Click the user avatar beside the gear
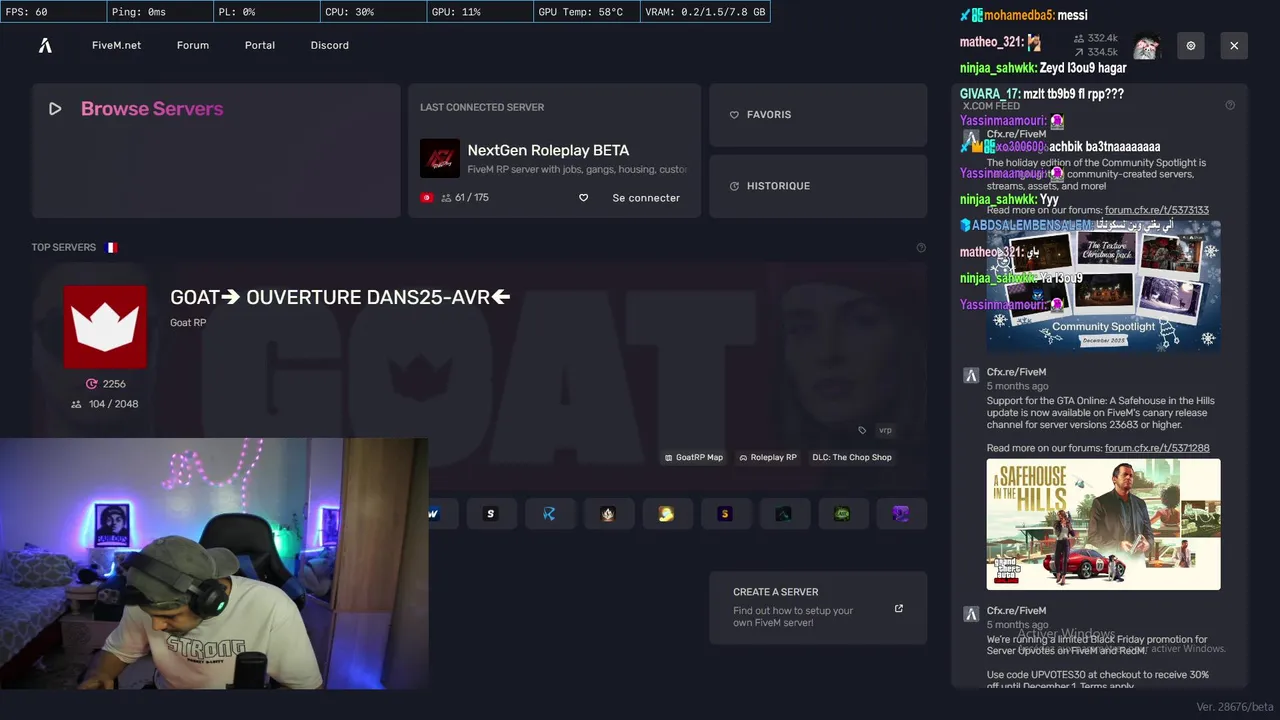Viewport: 1280px width, 720px height. tap(1147, 46)
